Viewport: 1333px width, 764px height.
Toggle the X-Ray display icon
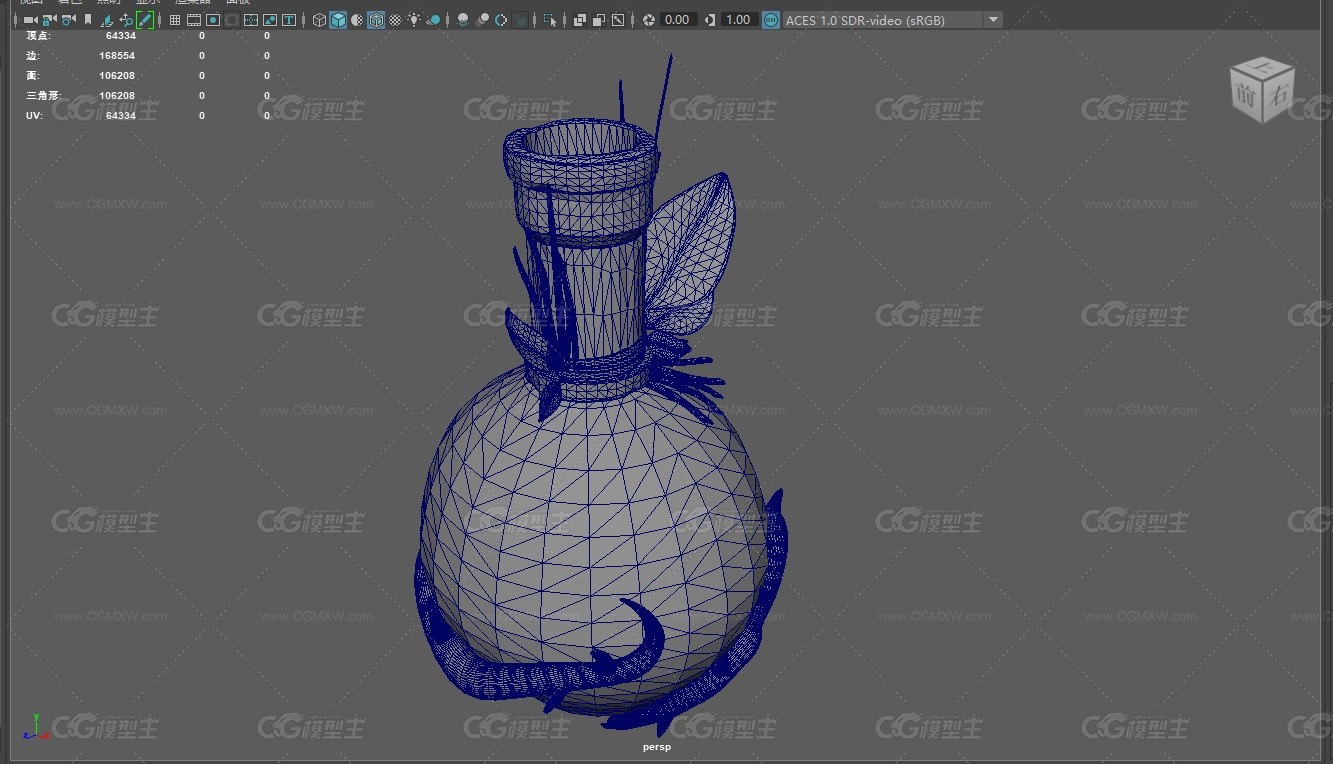tap(579, 20)
